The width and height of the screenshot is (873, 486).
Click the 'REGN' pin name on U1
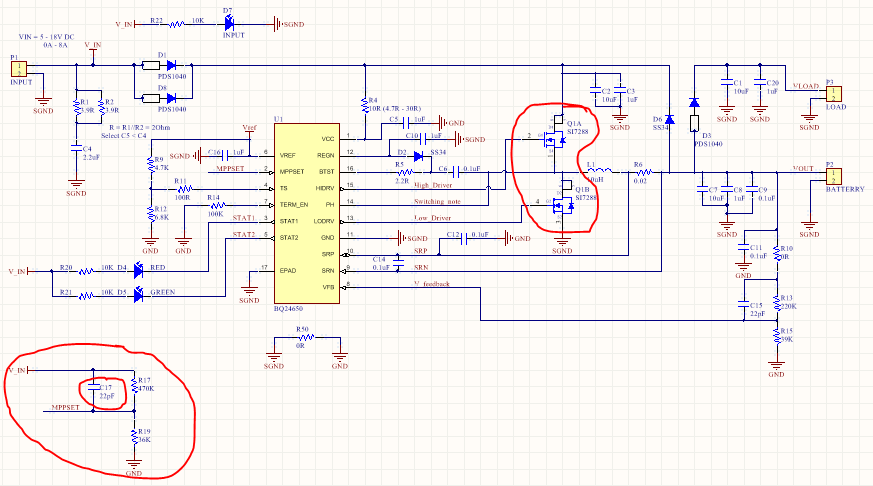(x=326, y=155)
